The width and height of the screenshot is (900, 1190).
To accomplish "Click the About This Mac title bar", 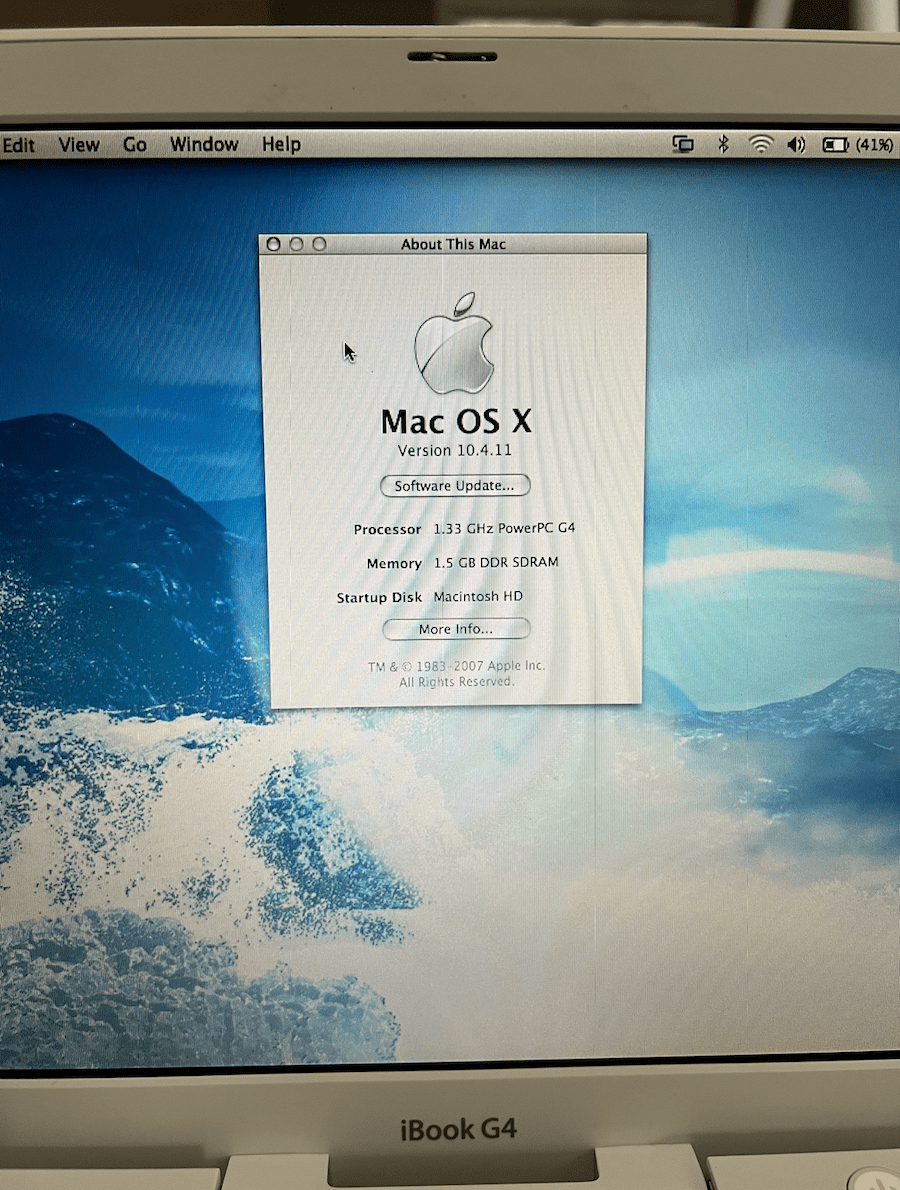I will tap(453, 244).
